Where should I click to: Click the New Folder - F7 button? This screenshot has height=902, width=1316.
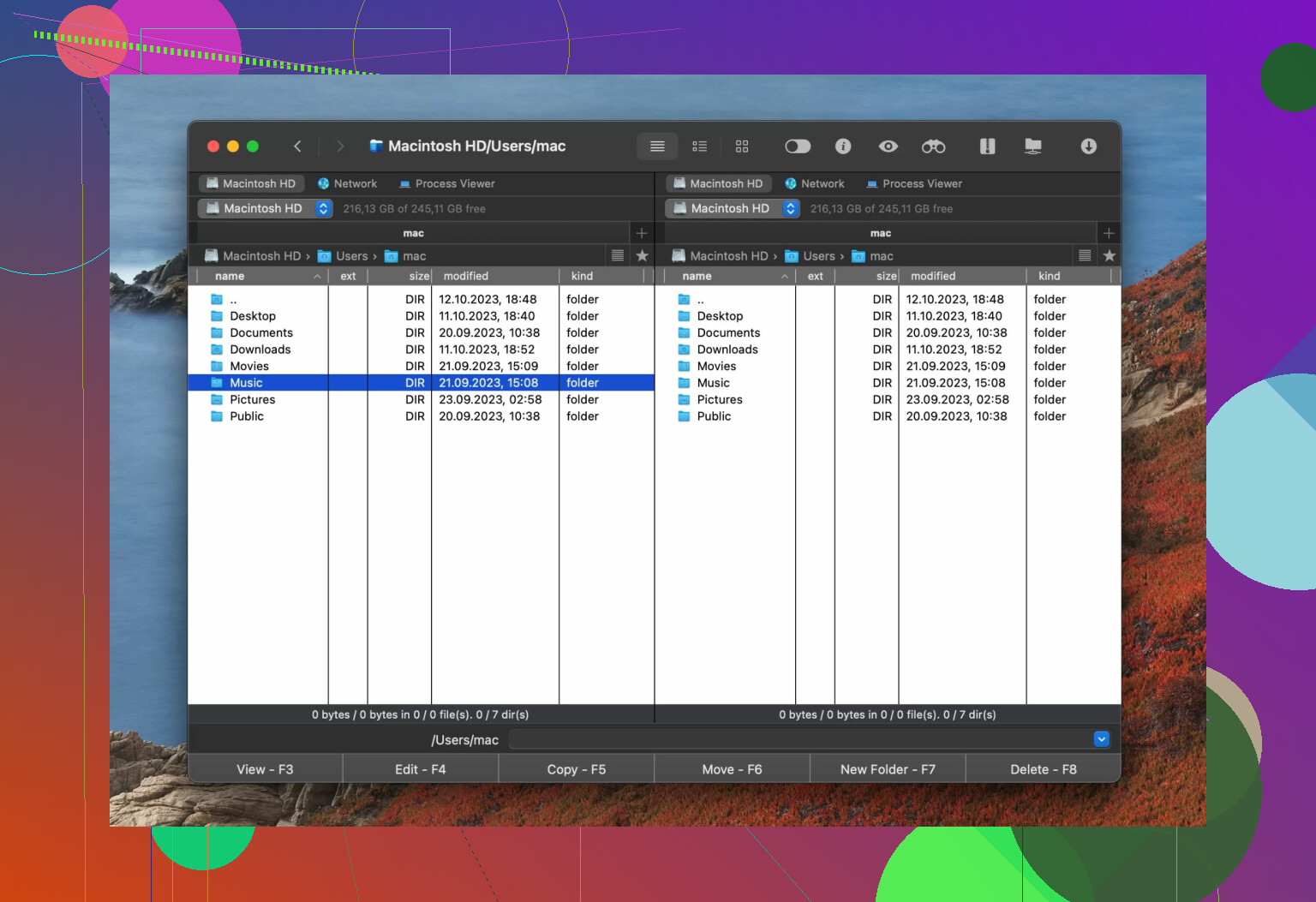pyautogui.click(x=887, y=769)
